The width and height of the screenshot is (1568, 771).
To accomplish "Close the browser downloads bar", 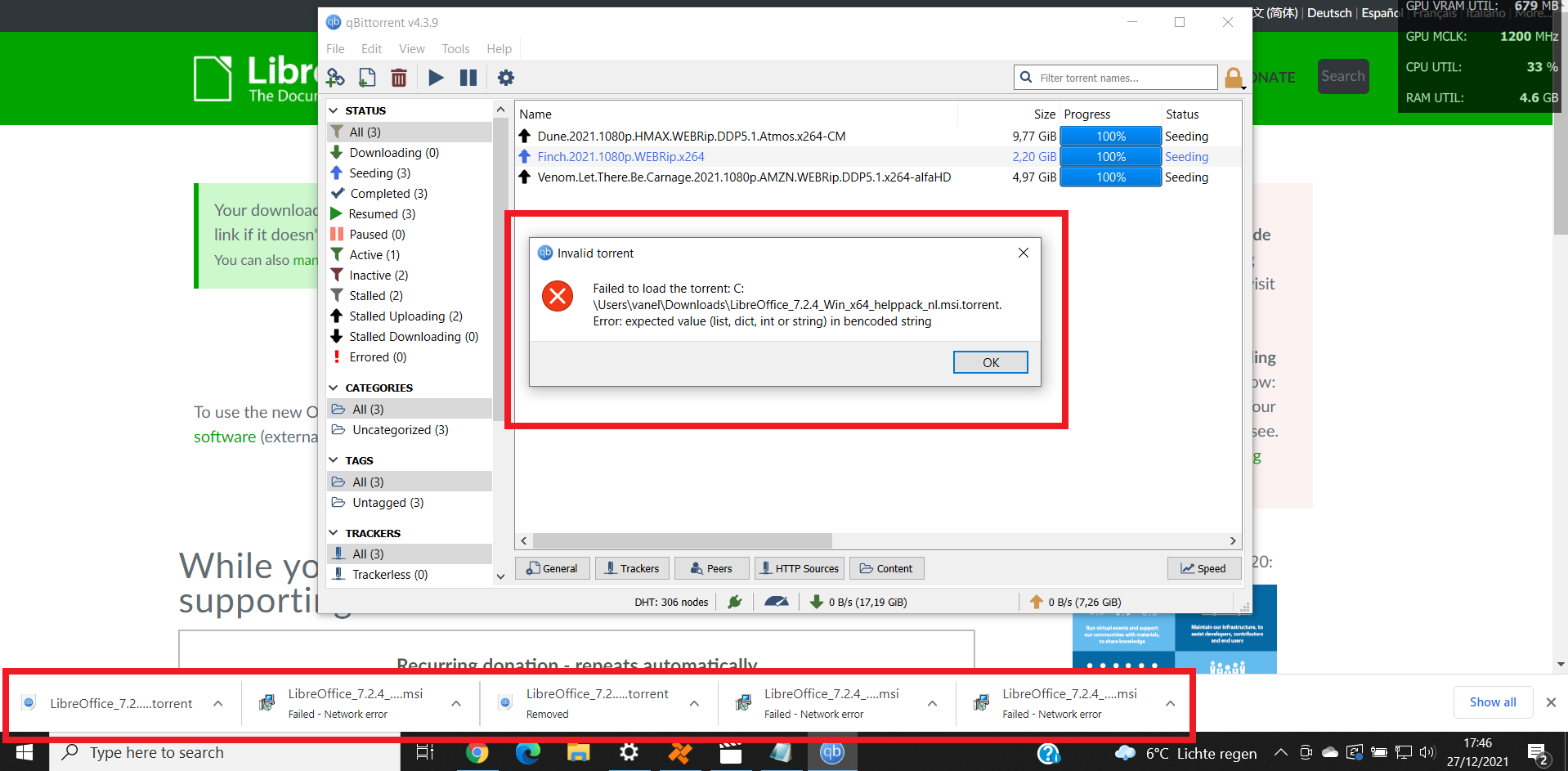I will click(1550, 702).
